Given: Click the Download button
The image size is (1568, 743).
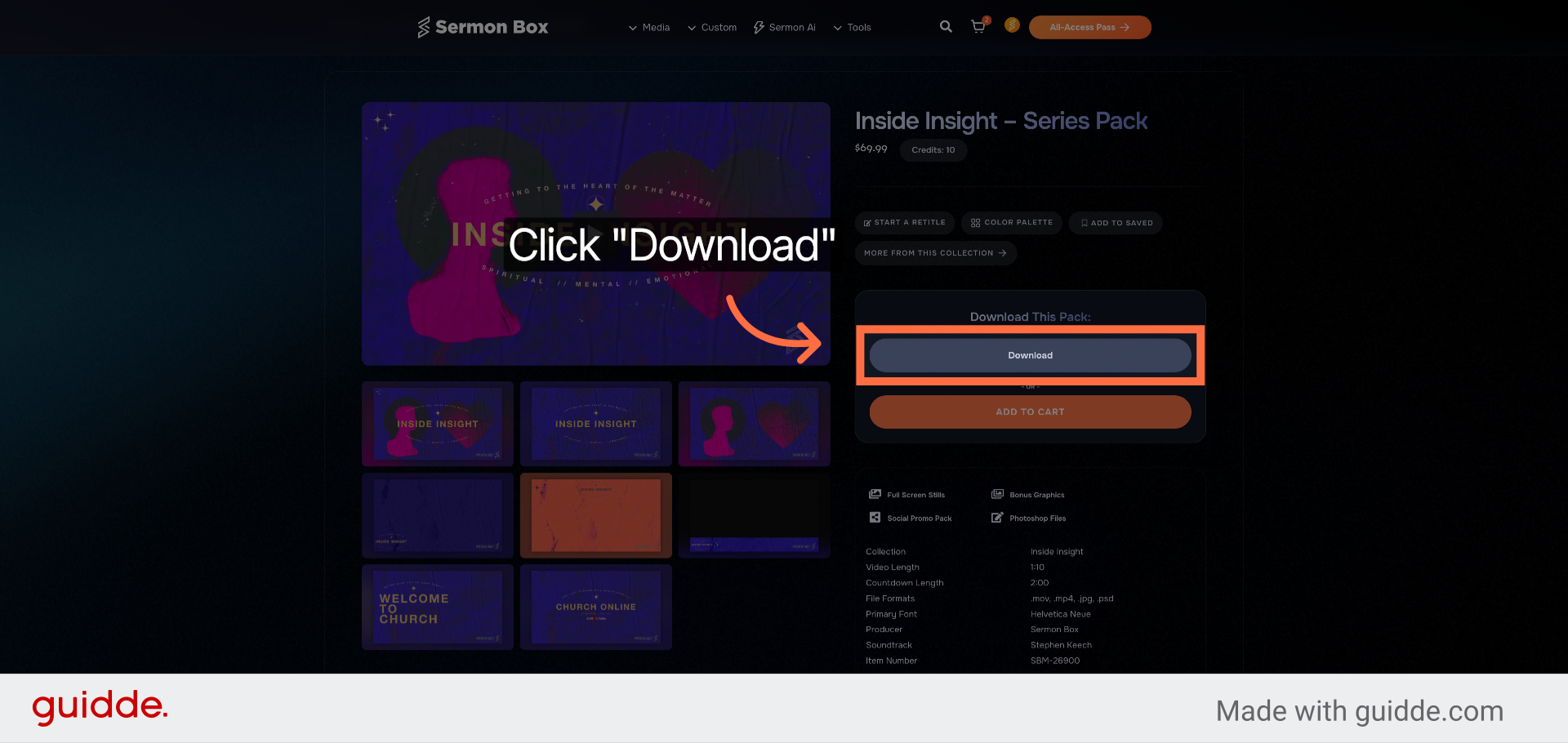Looking at the screenshot, I should (x=1030, y=355).
